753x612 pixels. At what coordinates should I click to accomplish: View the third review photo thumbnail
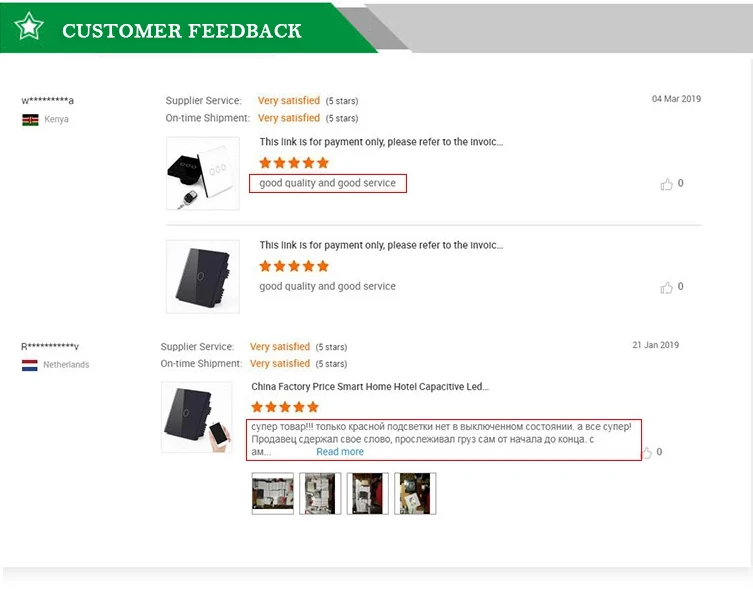368,493
